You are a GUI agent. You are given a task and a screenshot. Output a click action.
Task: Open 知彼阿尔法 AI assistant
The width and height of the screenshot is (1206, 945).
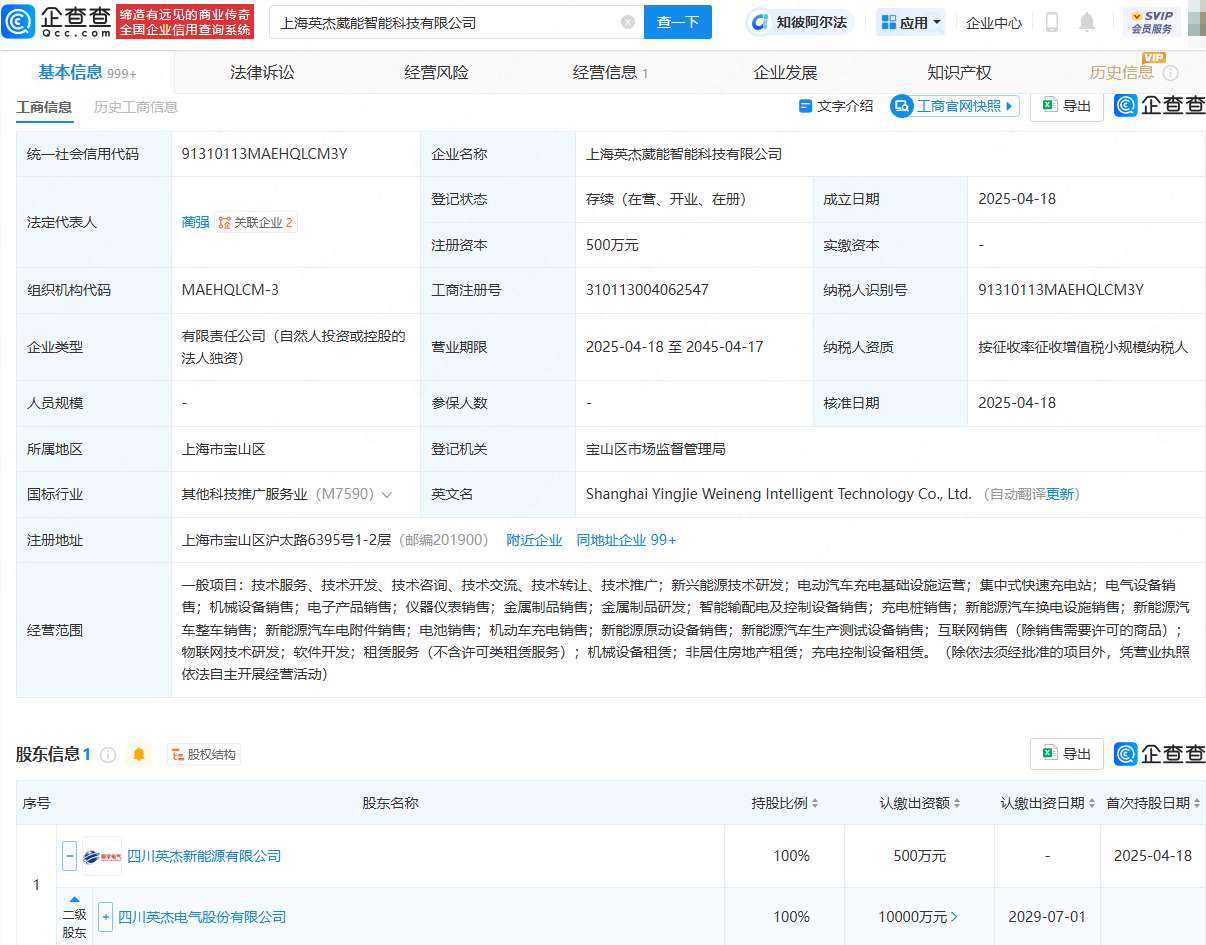pos(800,22)
